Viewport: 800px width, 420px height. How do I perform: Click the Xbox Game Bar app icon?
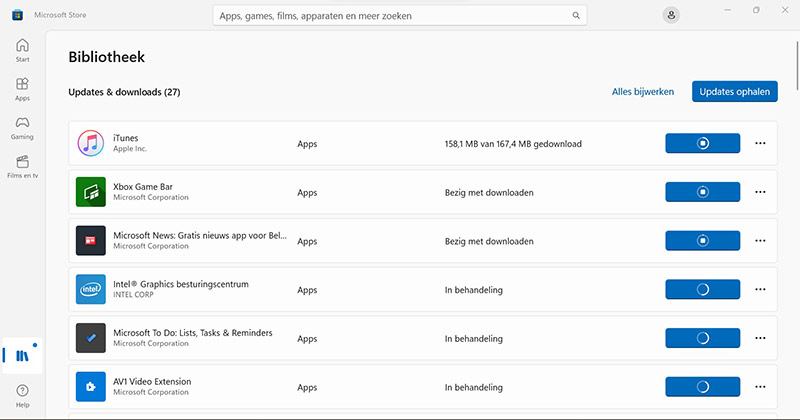pyautogui.click(x=91, y=192)
